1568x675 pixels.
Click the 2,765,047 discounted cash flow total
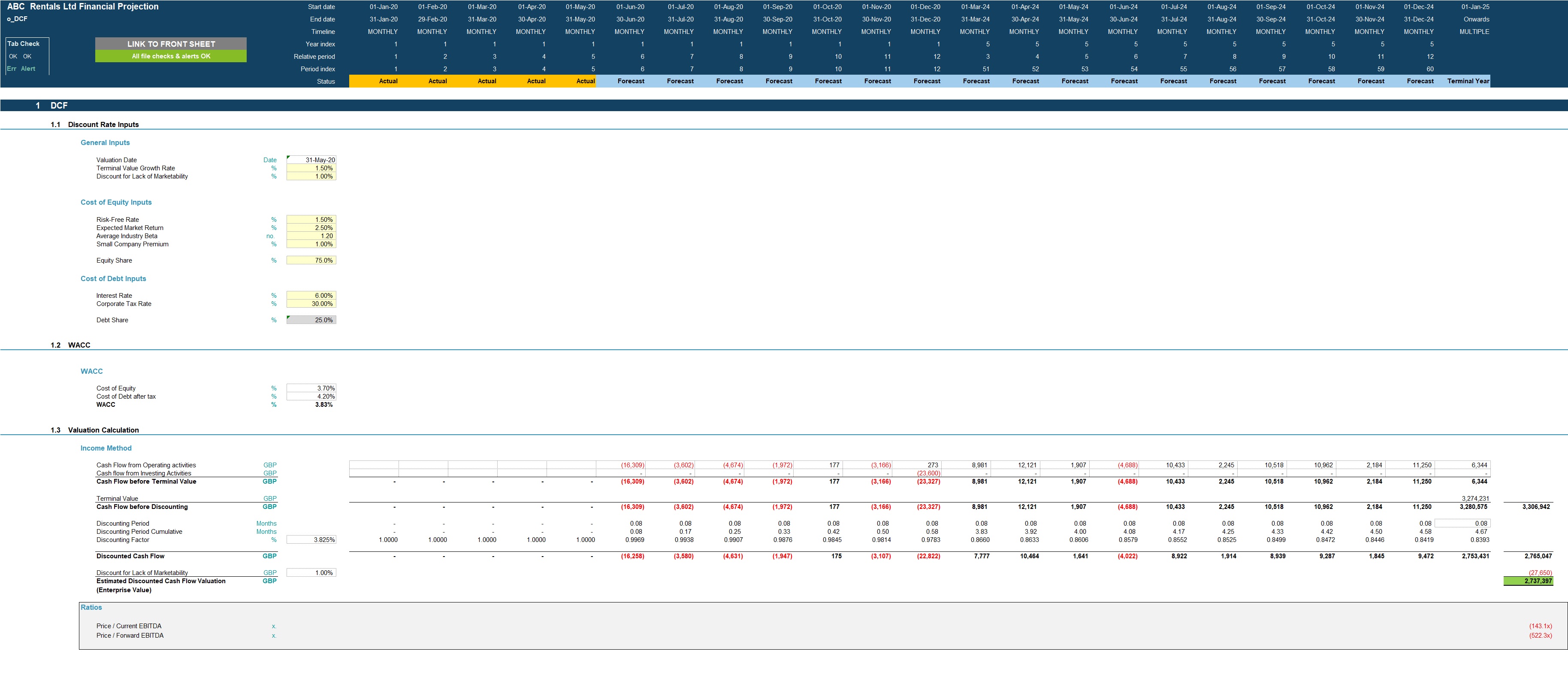click(1538, 556)
